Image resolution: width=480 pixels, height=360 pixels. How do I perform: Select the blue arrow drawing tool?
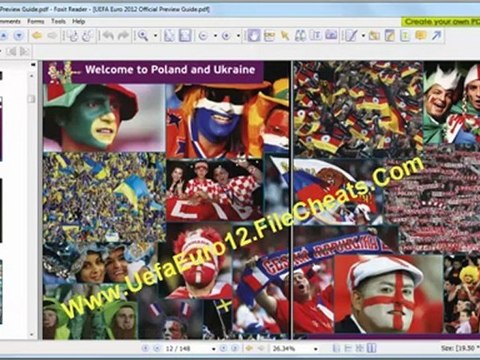pyautogui.click(x=436, y=35)
